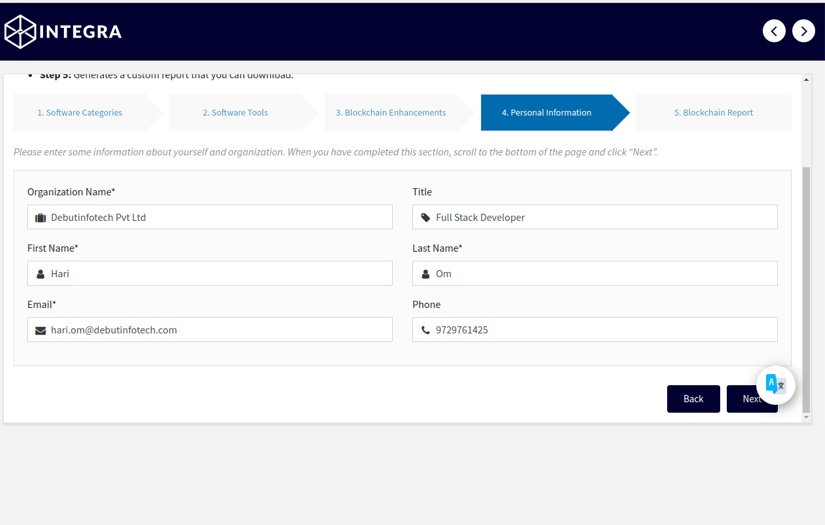825x525 pixels.
Task: Click person icon in Last Name field
Action: point(426,274)
